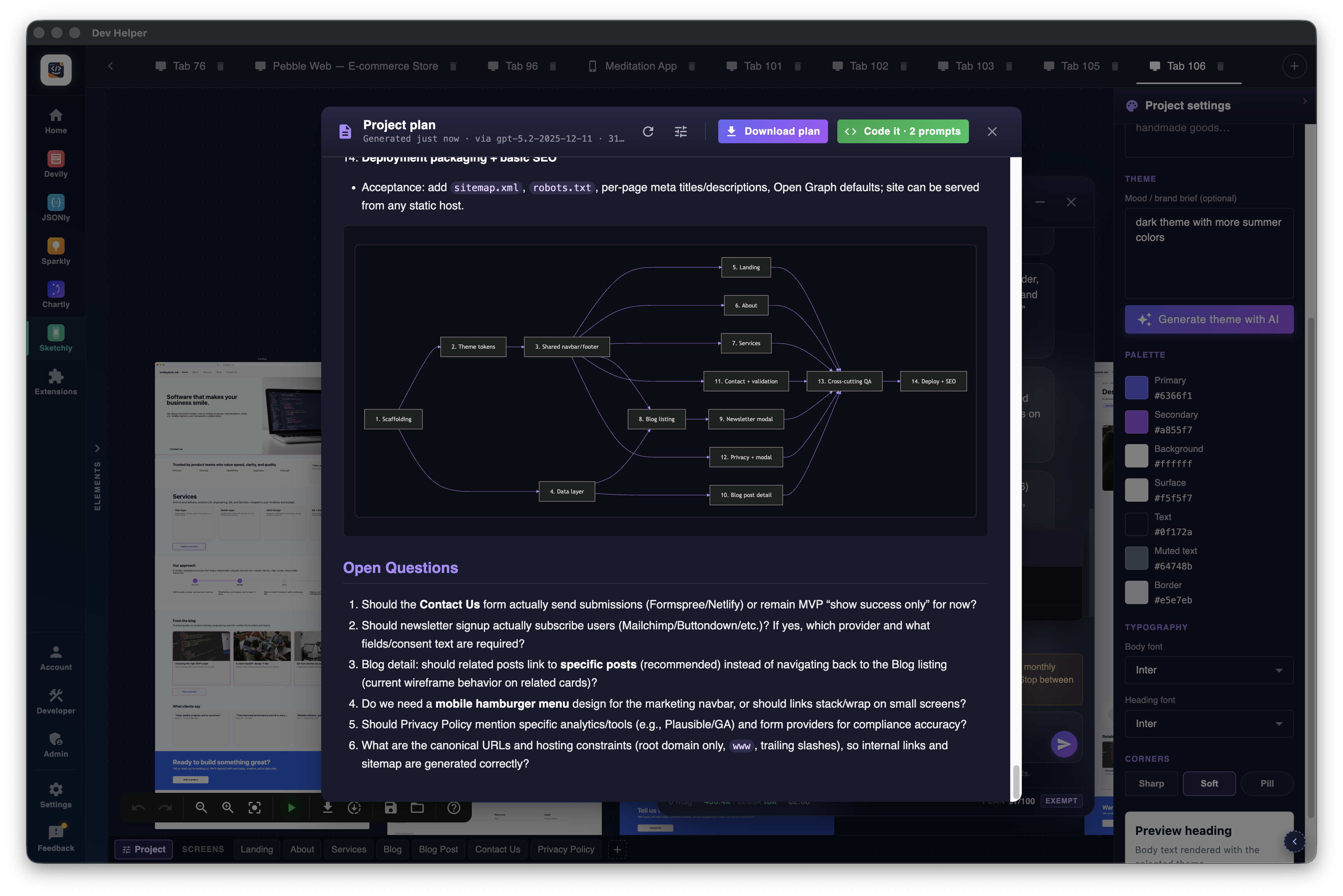Open Settings in the sidebar

[x=55, y=795]
